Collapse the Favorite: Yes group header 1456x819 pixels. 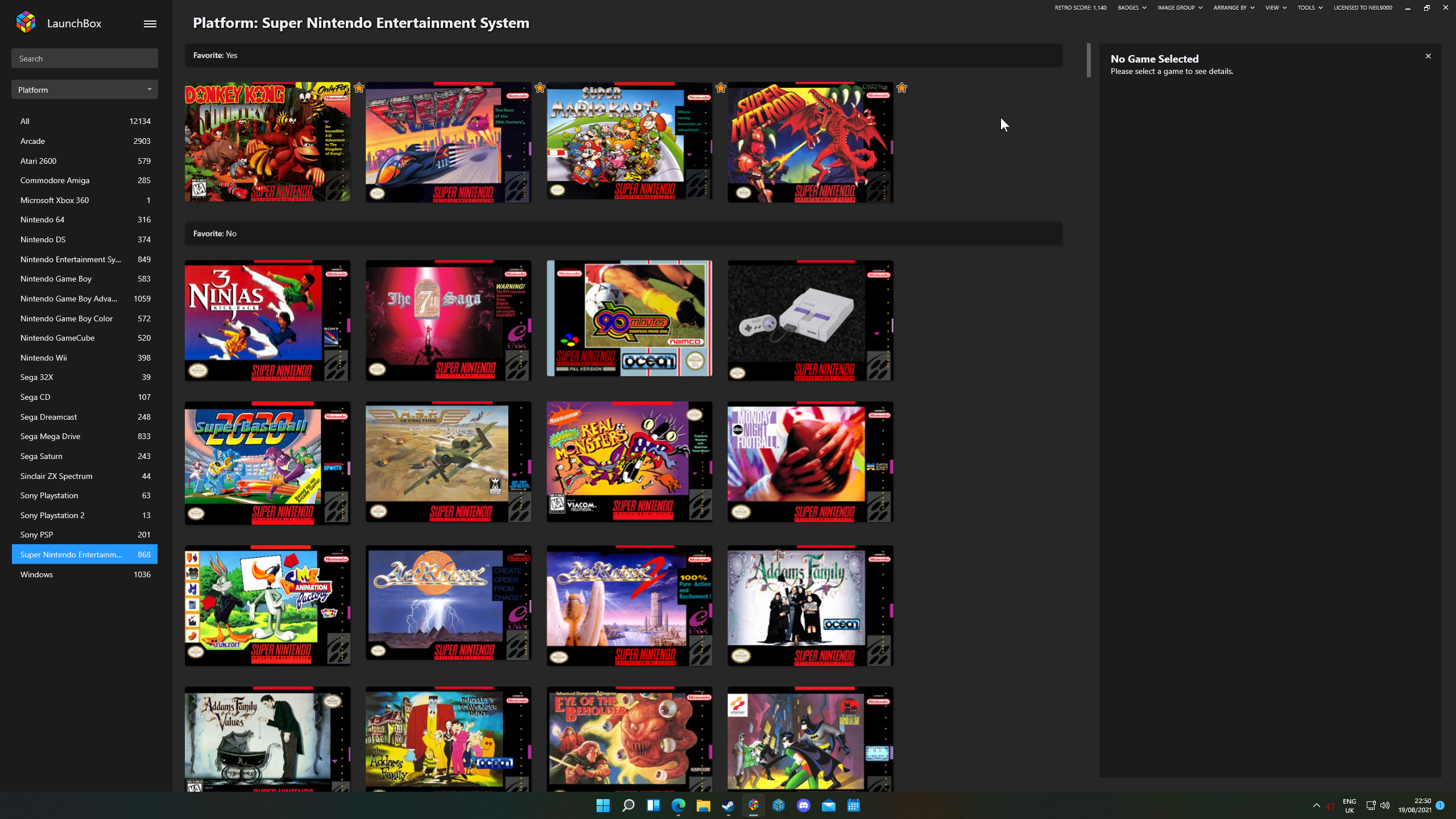coord(623,55)
